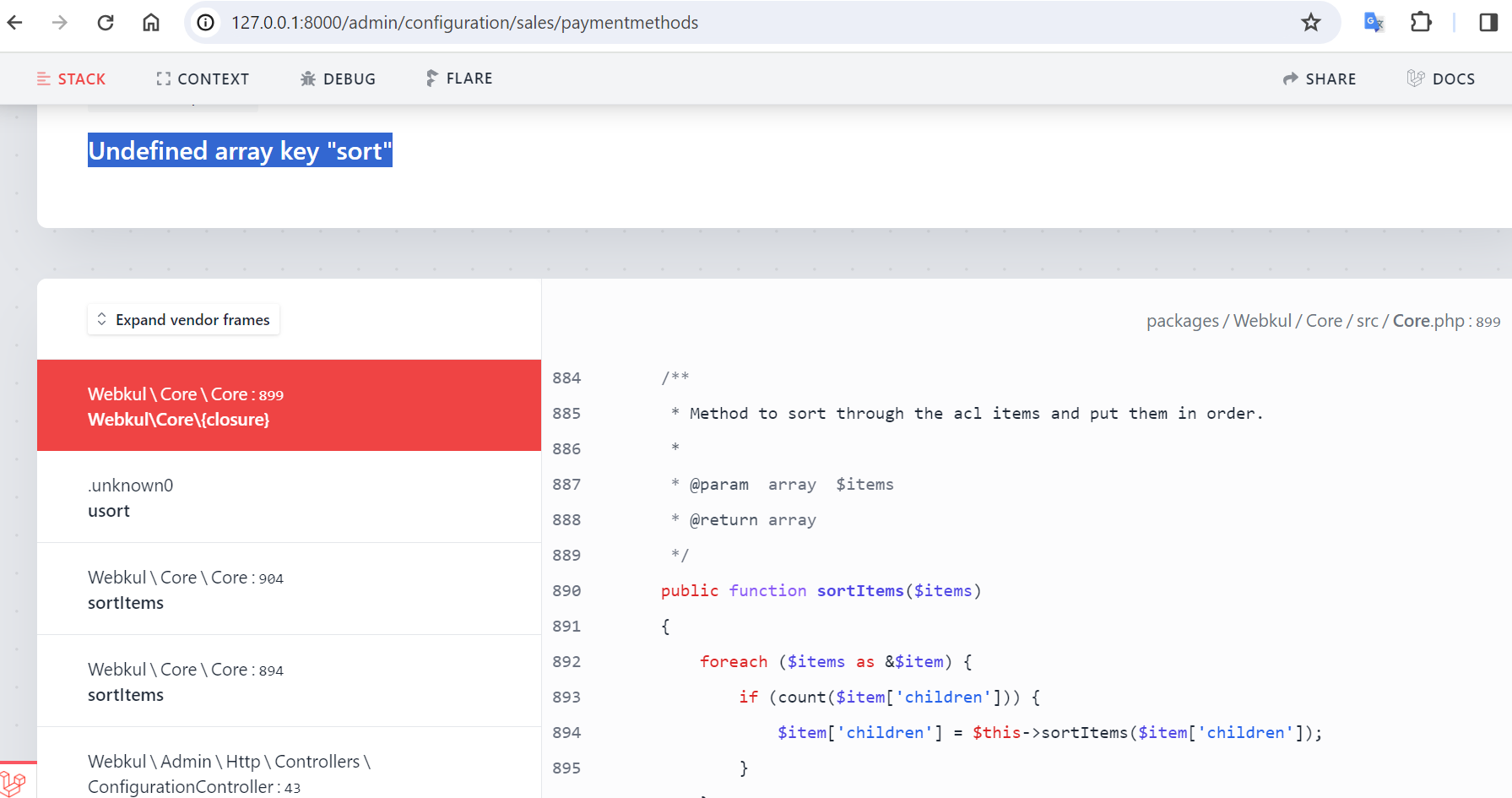Select the Core:894 sortItems frame
The height and width of the screenshot is (798, 1512).
pos(289,681)
